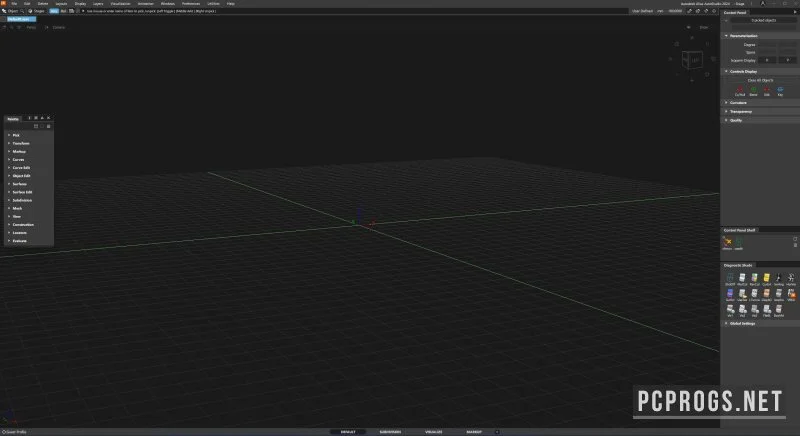Toggle Edit points controls display

coord(767,91)
